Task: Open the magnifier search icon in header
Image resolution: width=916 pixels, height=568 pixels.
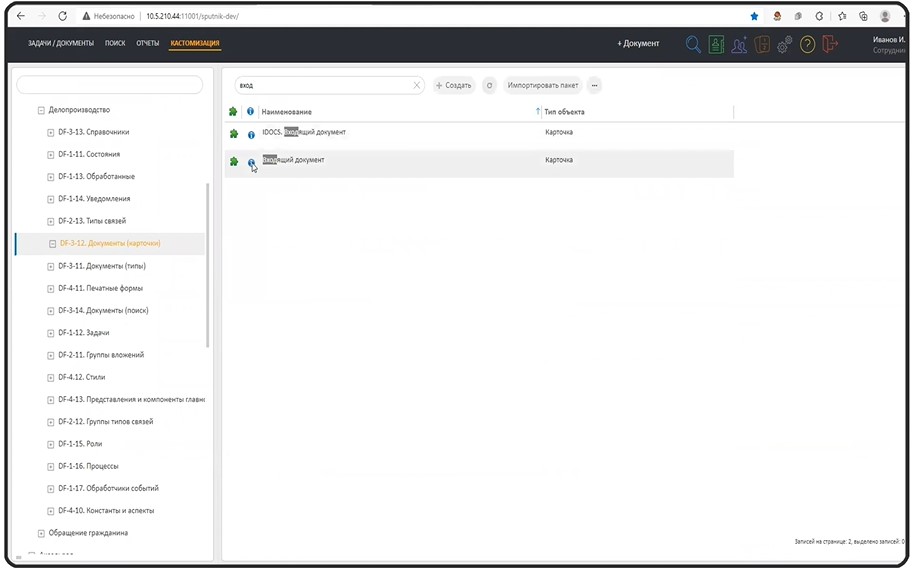Action: 693,44
